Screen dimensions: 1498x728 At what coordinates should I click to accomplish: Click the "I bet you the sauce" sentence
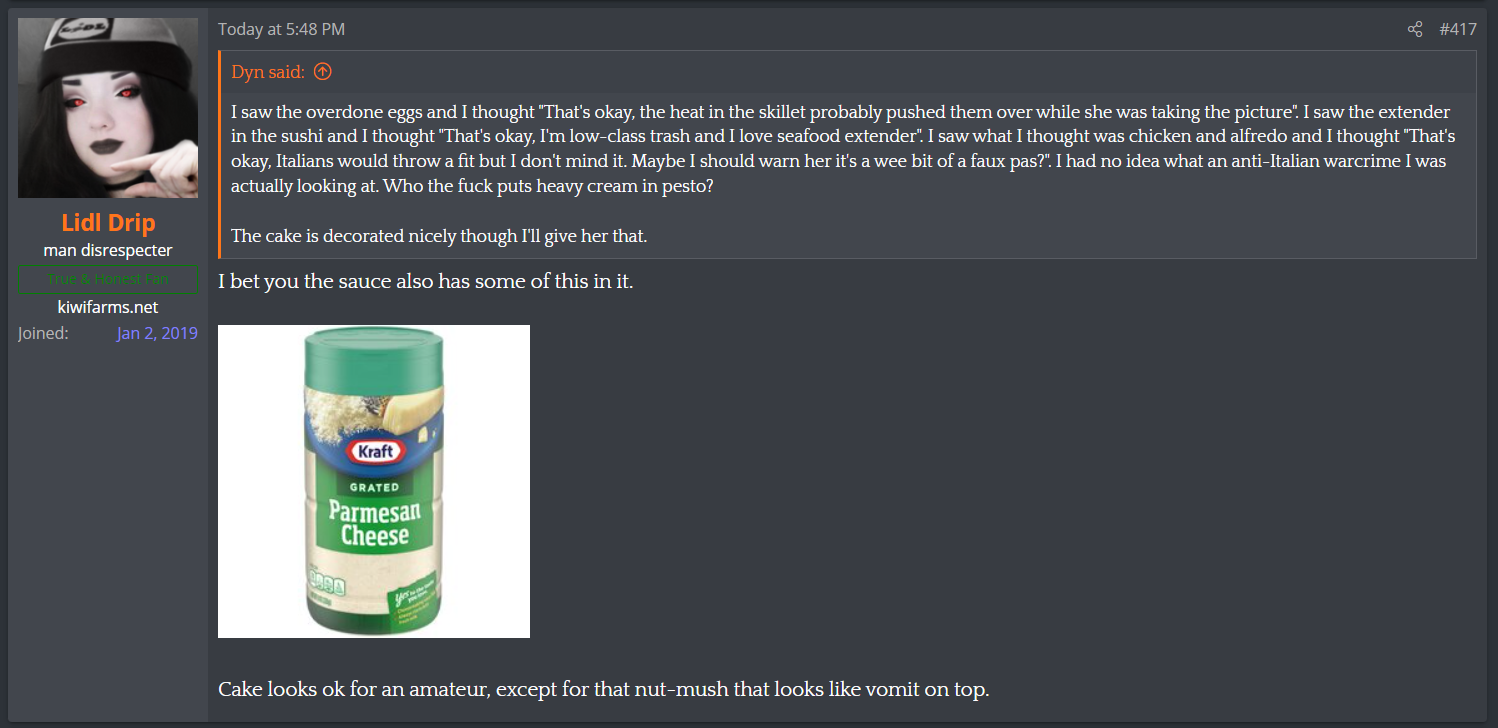tap(425, 282)
